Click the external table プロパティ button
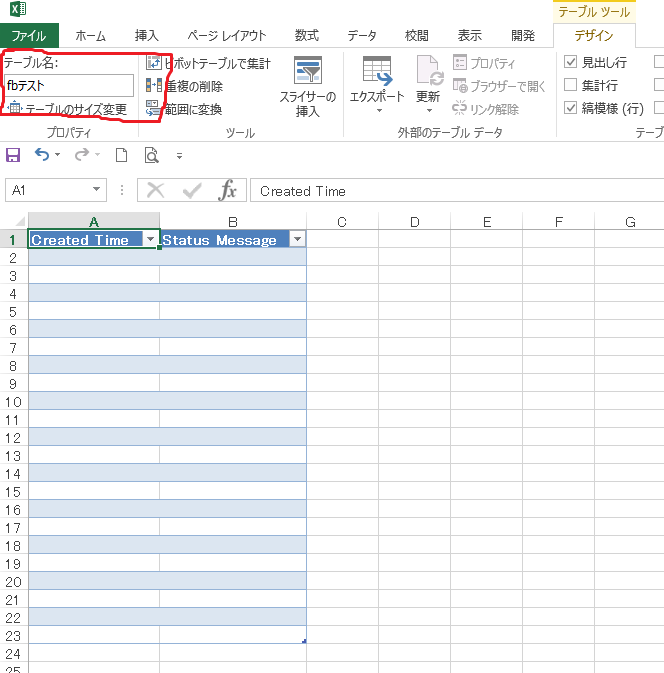This screenshot has height=673, width=664. click(484, 63)
